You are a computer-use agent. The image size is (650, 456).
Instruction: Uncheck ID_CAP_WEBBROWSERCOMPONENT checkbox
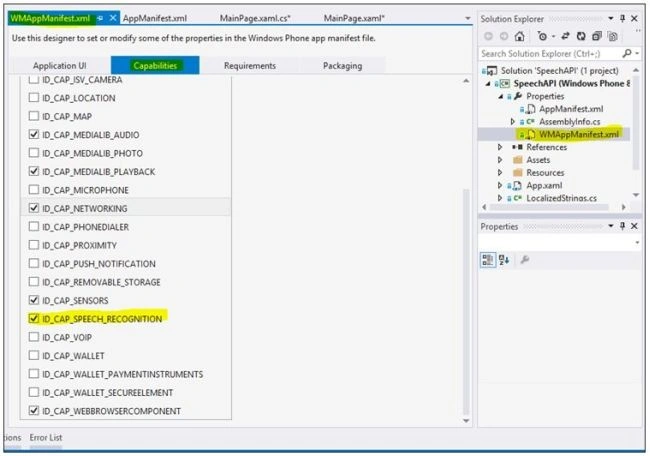click(34, 410)
